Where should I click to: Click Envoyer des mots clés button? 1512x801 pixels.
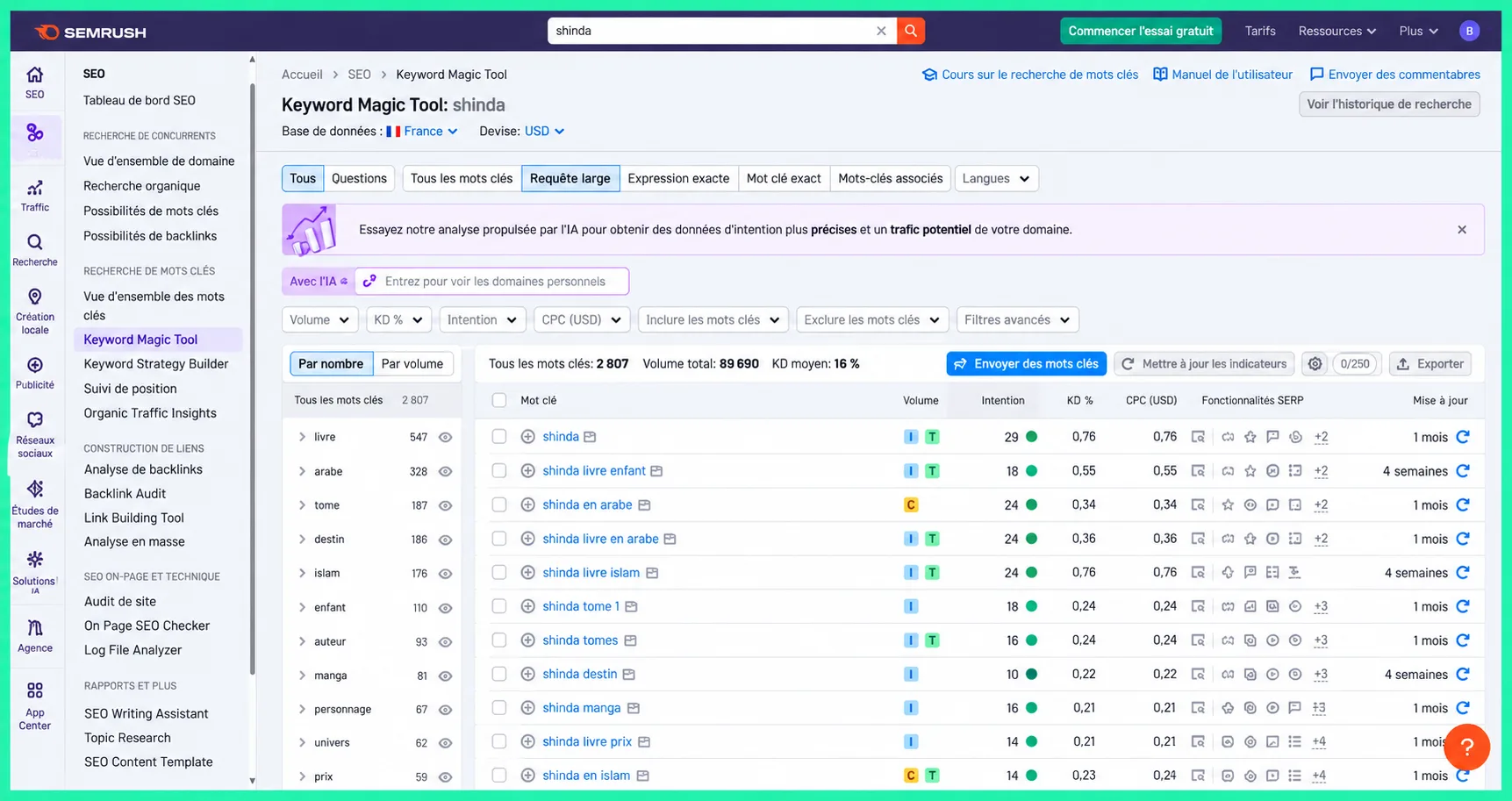tap(1027, 364)
